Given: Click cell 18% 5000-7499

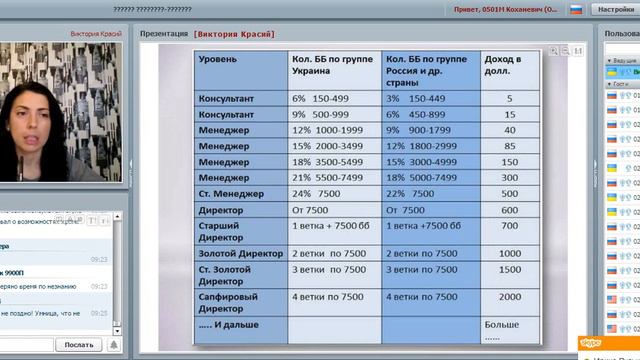Looking at the screenshot, I should coord(431,178).
